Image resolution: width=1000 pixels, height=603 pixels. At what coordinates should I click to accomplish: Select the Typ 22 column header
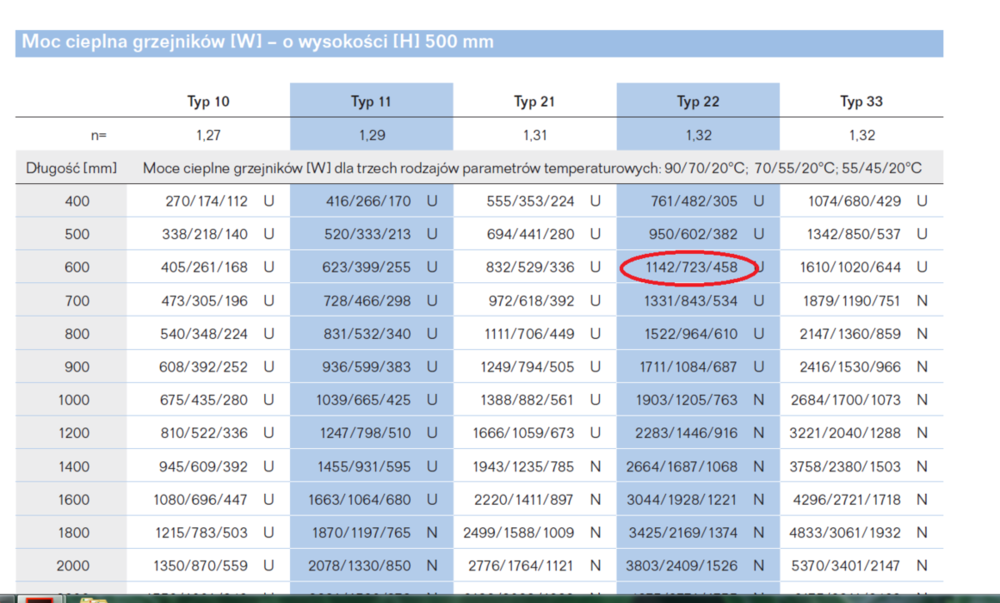coord(698,102)
